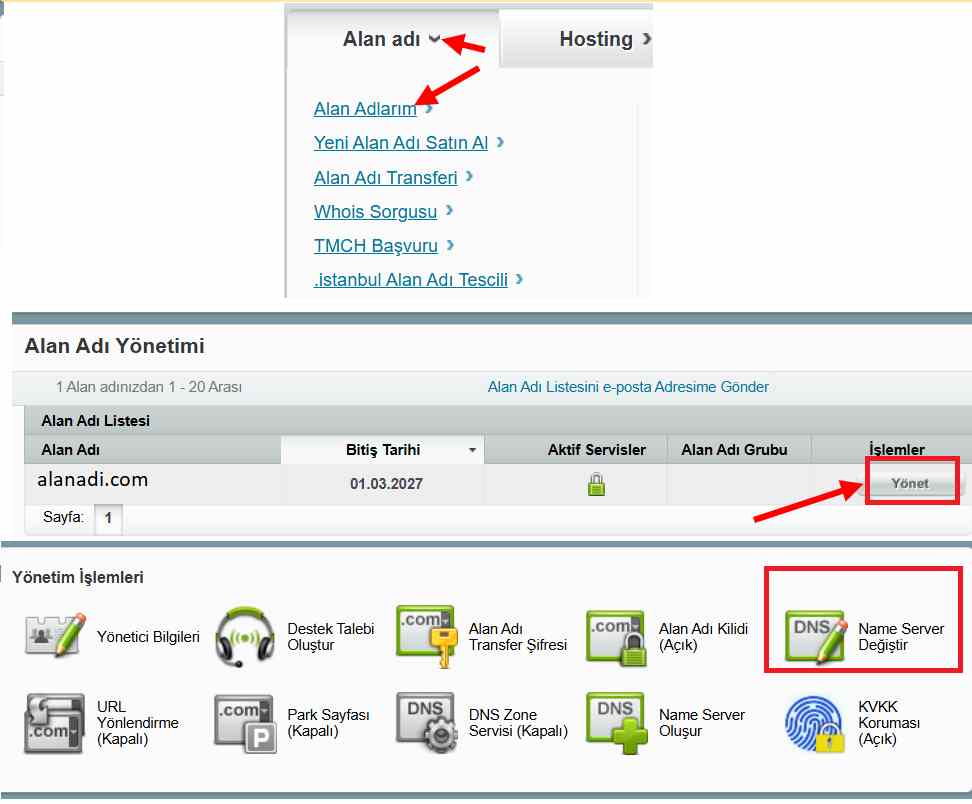
Task: Click the Alan Adı Transfer Şifresi label
Action: 518,637
